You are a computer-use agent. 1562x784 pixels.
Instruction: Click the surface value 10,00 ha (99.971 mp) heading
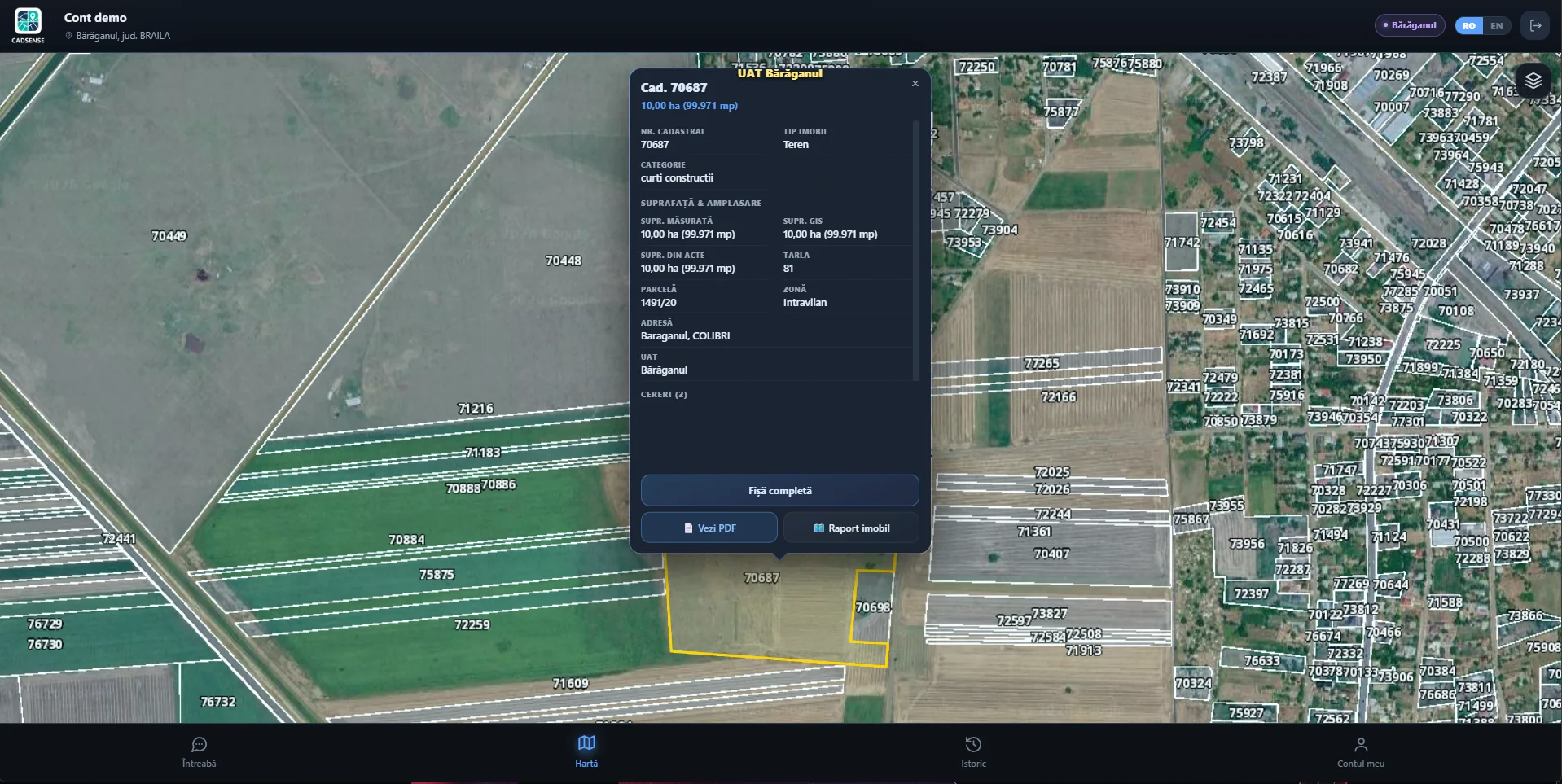(689, 106)
